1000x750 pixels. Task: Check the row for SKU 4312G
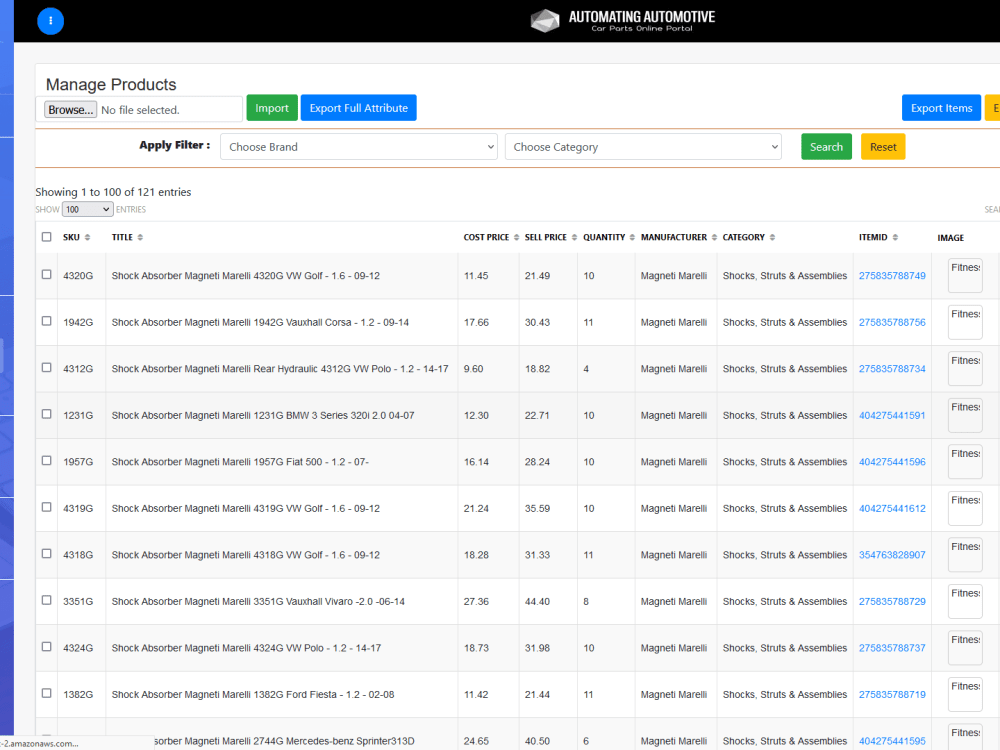[47, 367]
